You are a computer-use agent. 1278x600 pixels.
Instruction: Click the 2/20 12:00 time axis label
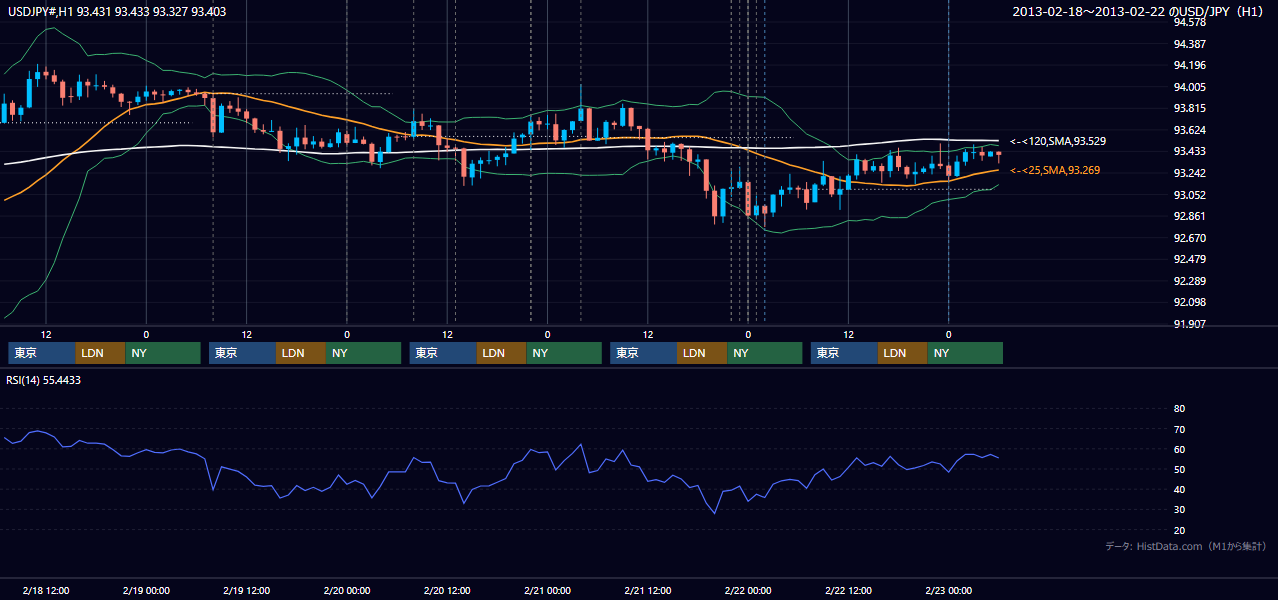(x=447, y=590)
